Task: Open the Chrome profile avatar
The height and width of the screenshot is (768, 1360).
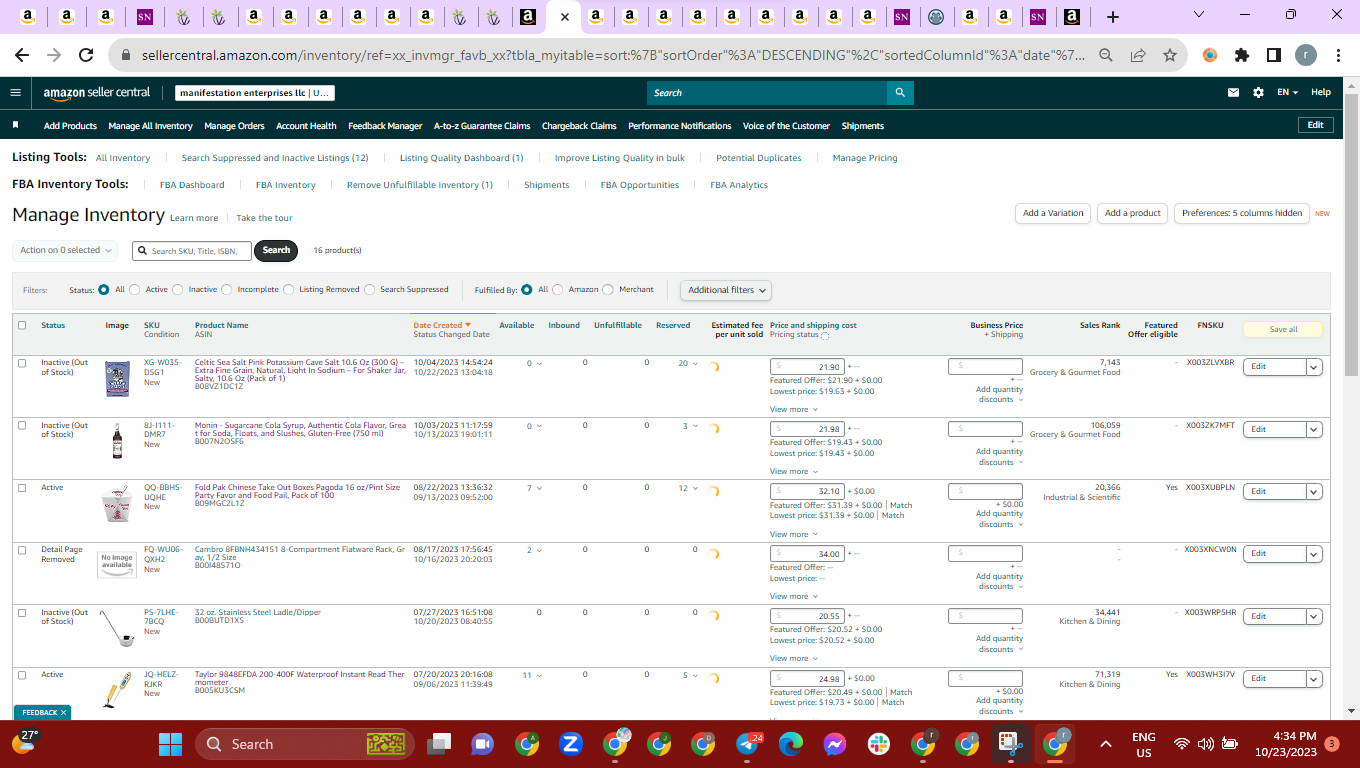Action: point(1306,56)
